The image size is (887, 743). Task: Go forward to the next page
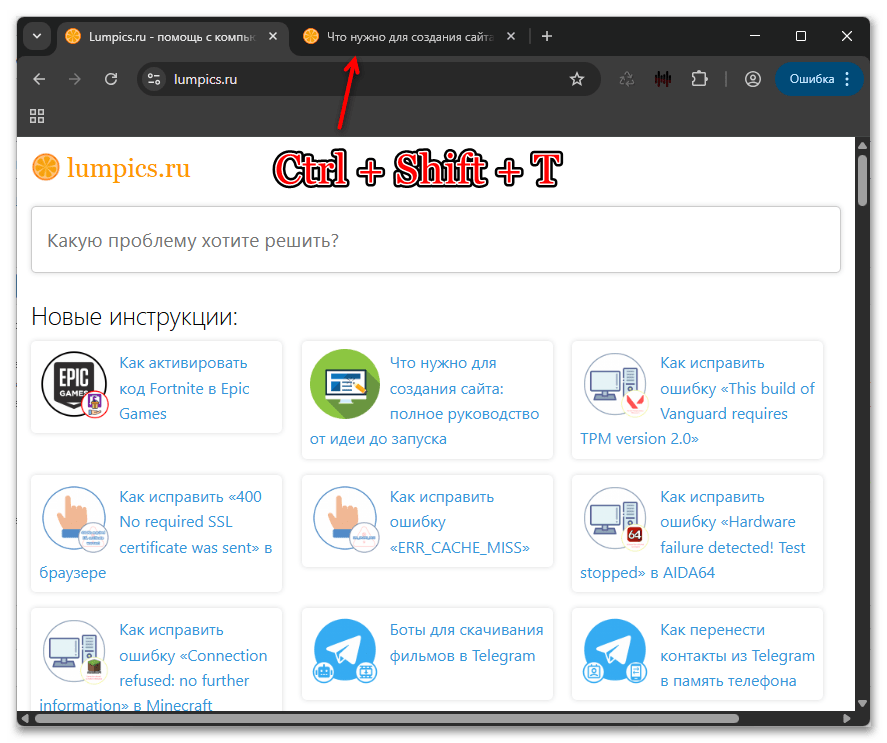75,79
